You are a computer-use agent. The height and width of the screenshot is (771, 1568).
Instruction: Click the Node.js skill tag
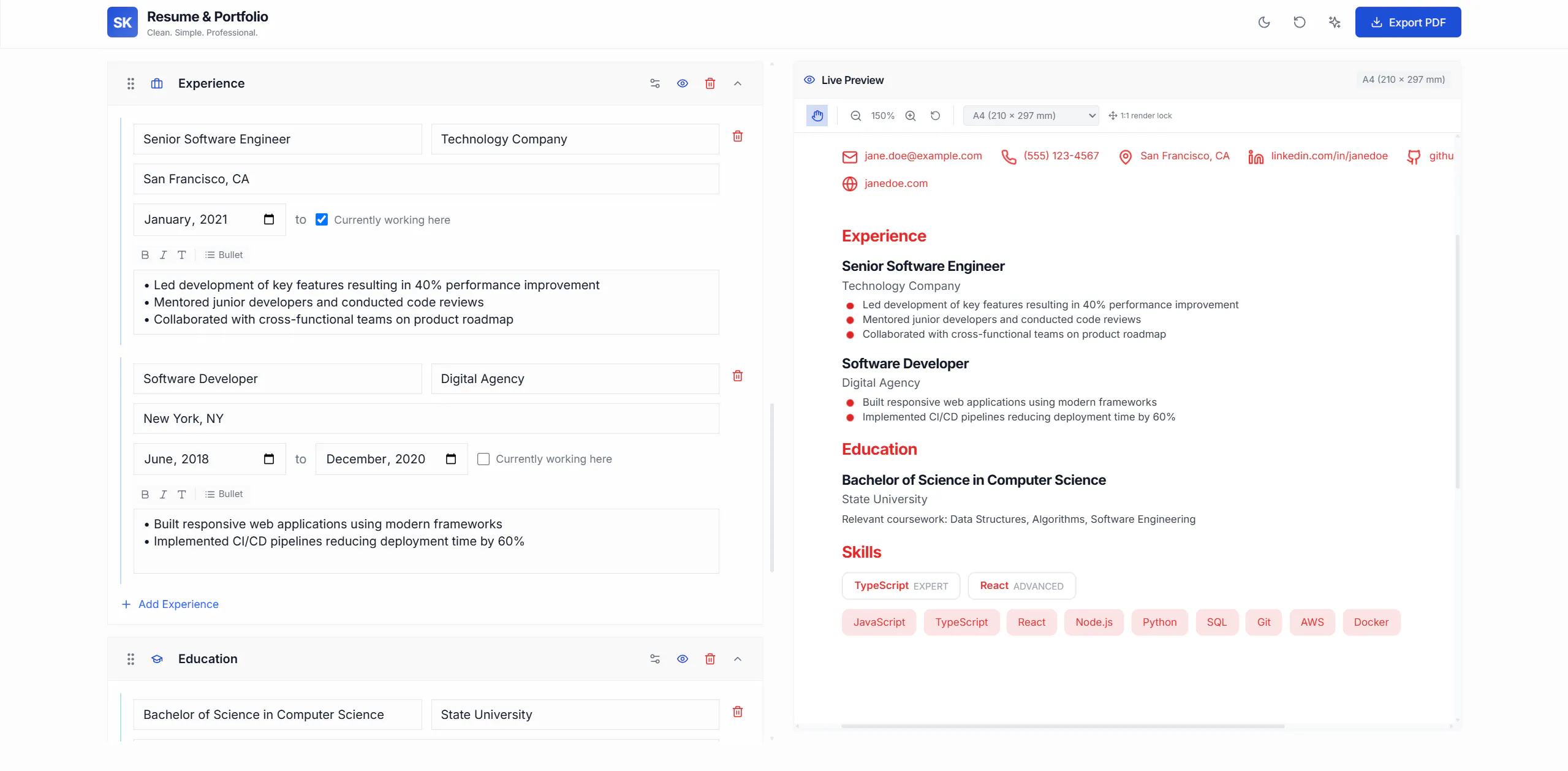tap(1094, 623)
